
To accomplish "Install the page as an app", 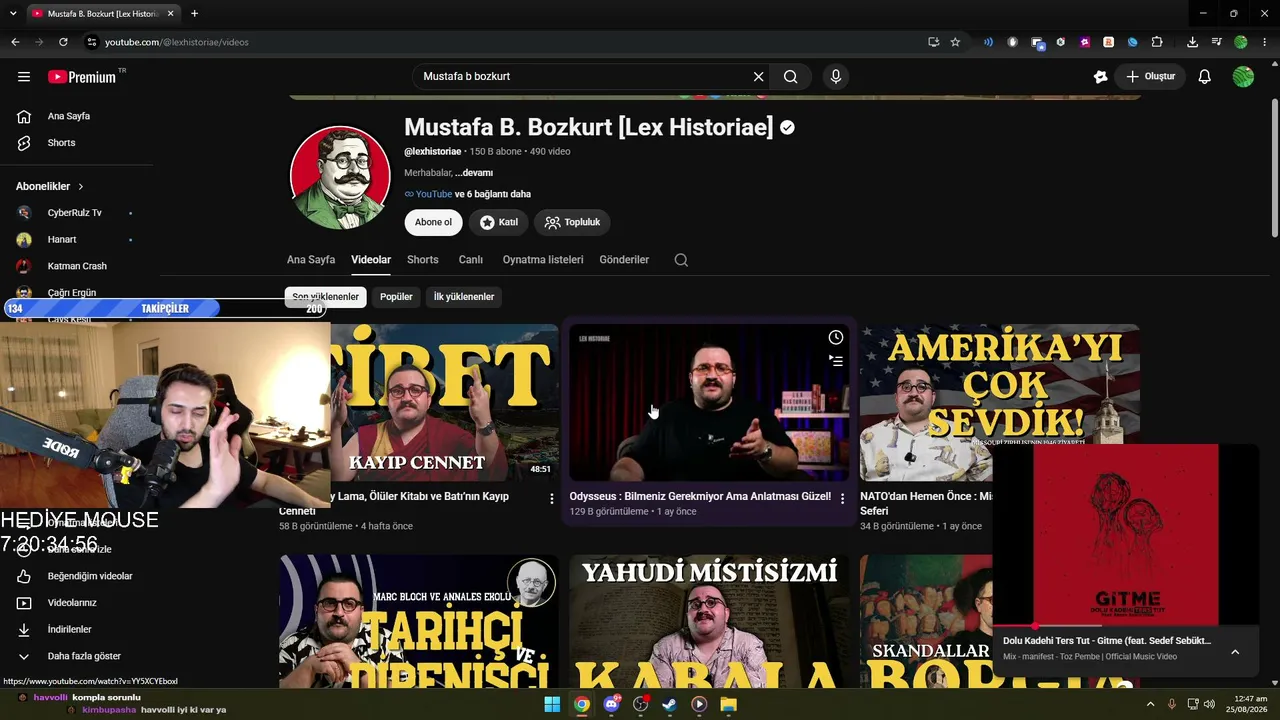I will [x=933, y=42].
